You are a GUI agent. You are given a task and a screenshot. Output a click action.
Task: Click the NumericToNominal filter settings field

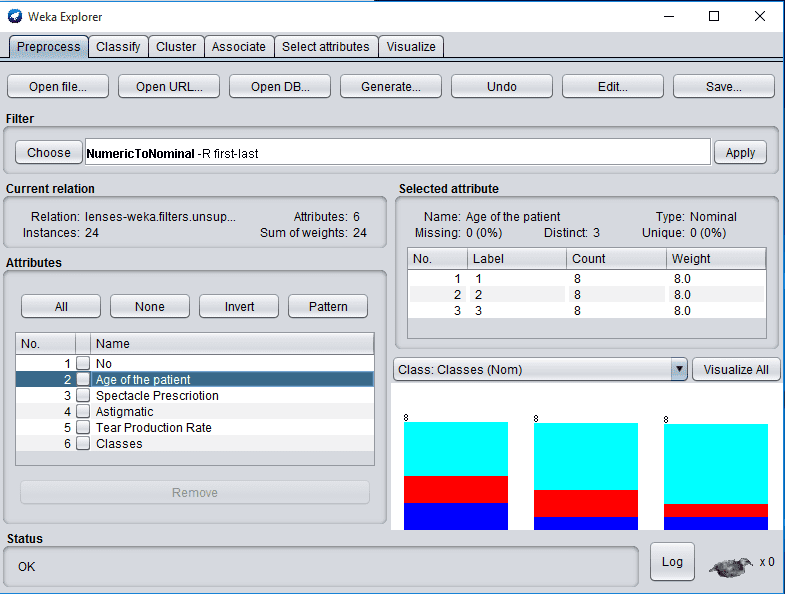pyautogui.click(x=398, y=152)
